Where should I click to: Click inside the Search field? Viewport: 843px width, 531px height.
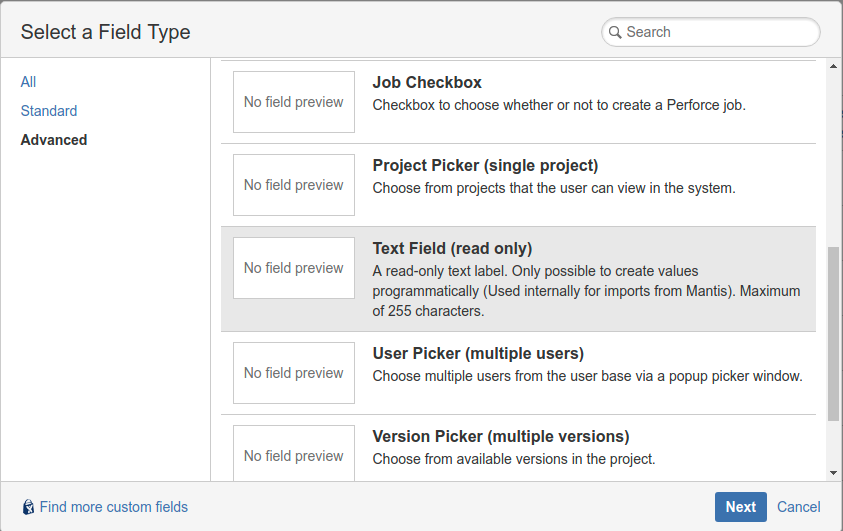pyautogui.click(x=715, y=32)
